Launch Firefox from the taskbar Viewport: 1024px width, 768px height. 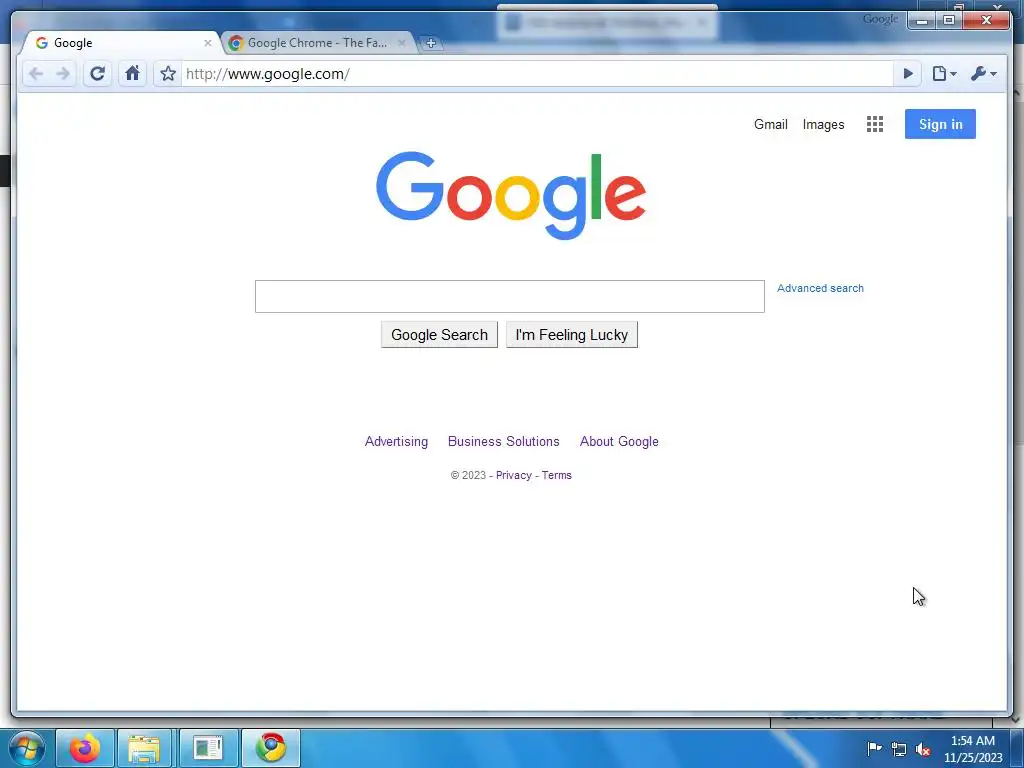(85, 748)
